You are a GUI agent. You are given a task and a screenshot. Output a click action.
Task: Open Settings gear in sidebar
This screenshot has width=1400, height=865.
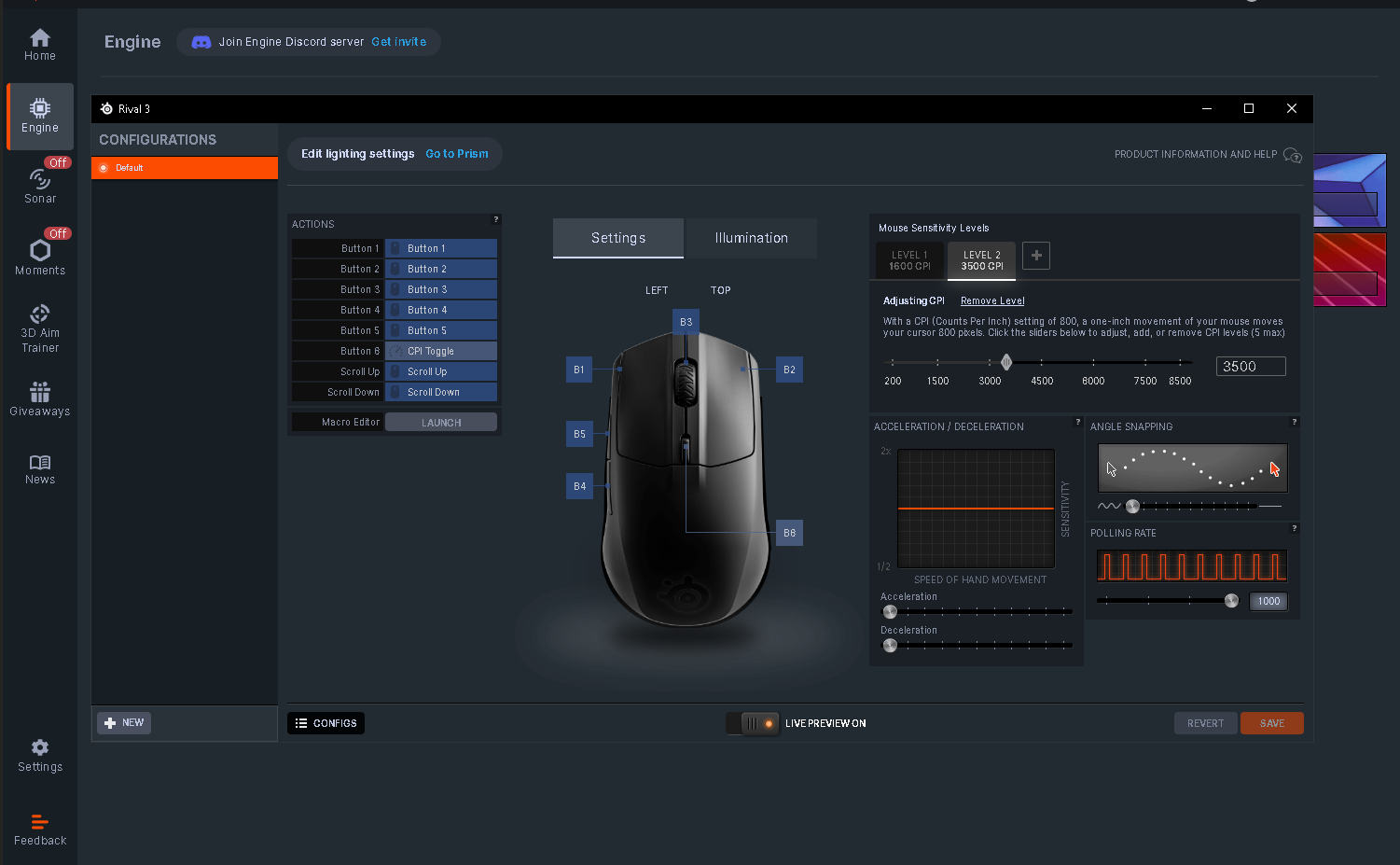[x=40, y=756]
